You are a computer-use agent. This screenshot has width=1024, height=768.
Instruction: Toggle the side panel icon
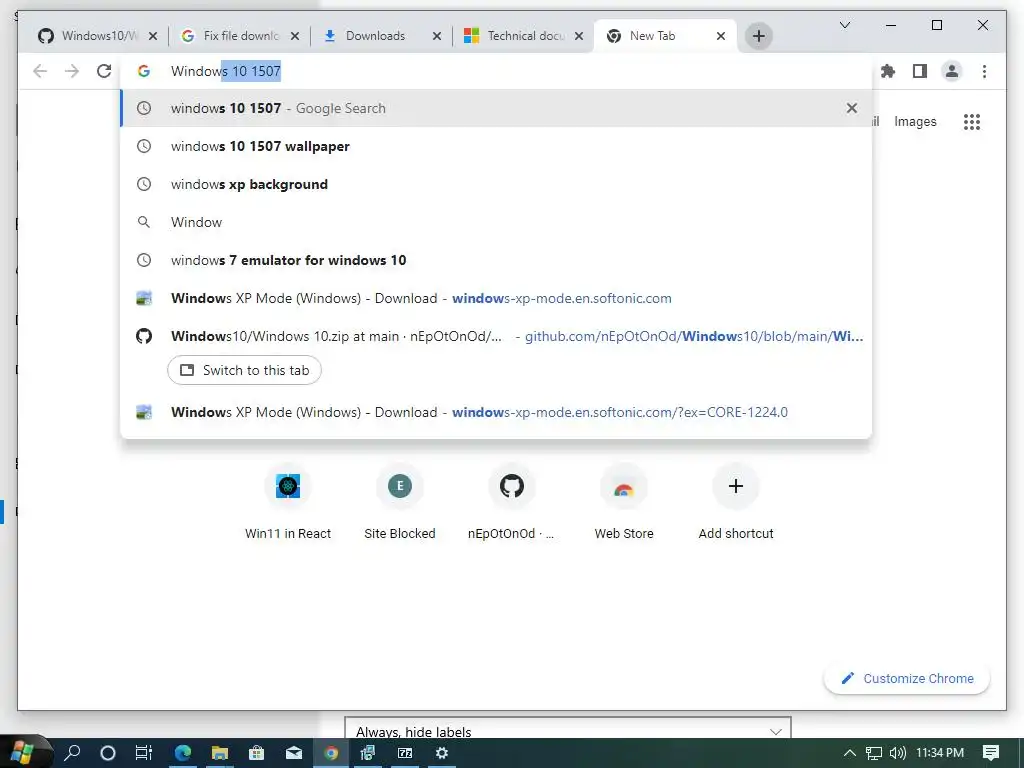tap(920, 71)
